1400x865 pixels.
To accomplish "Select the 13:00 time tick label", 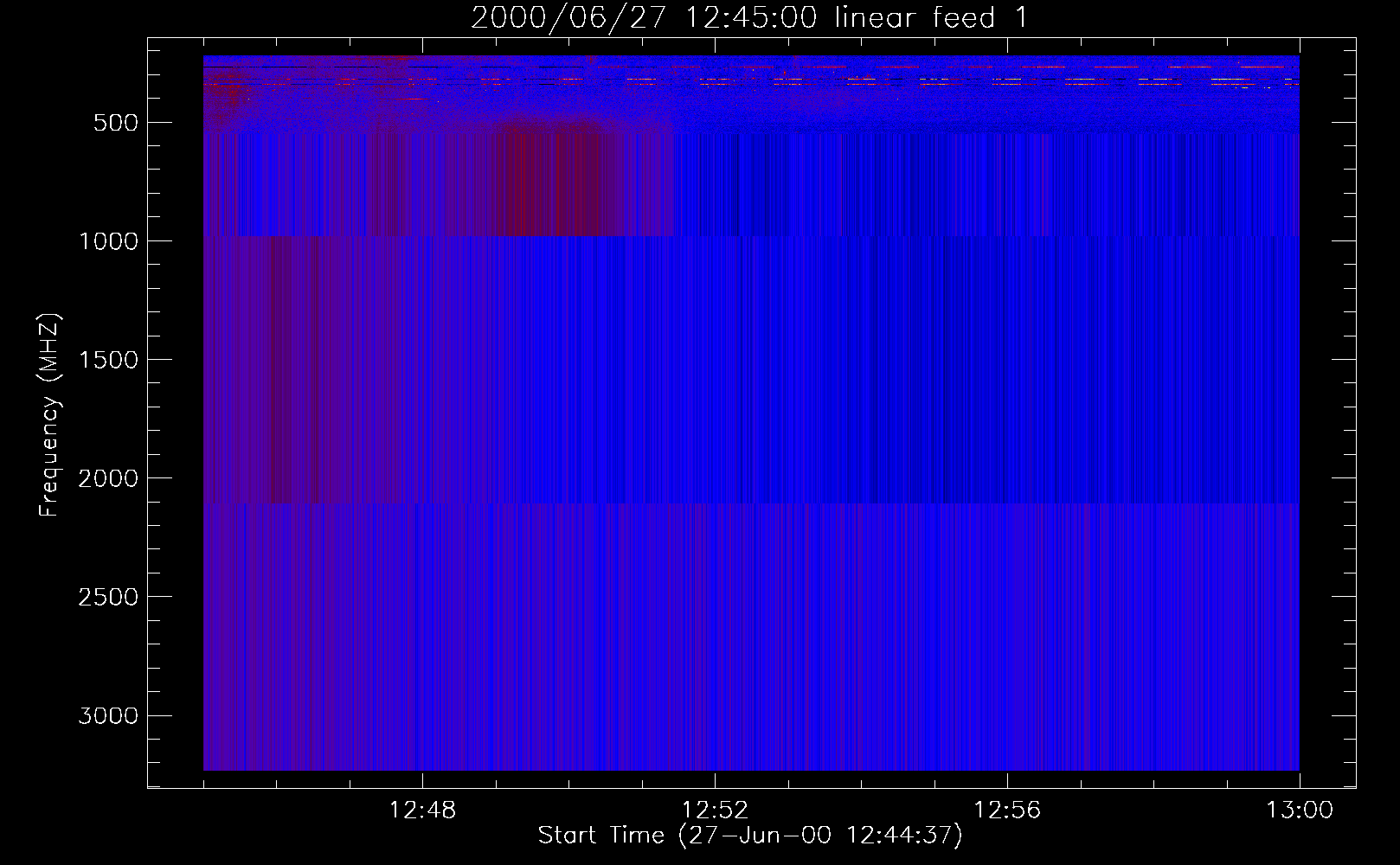I will click(x=1300, y=811).
